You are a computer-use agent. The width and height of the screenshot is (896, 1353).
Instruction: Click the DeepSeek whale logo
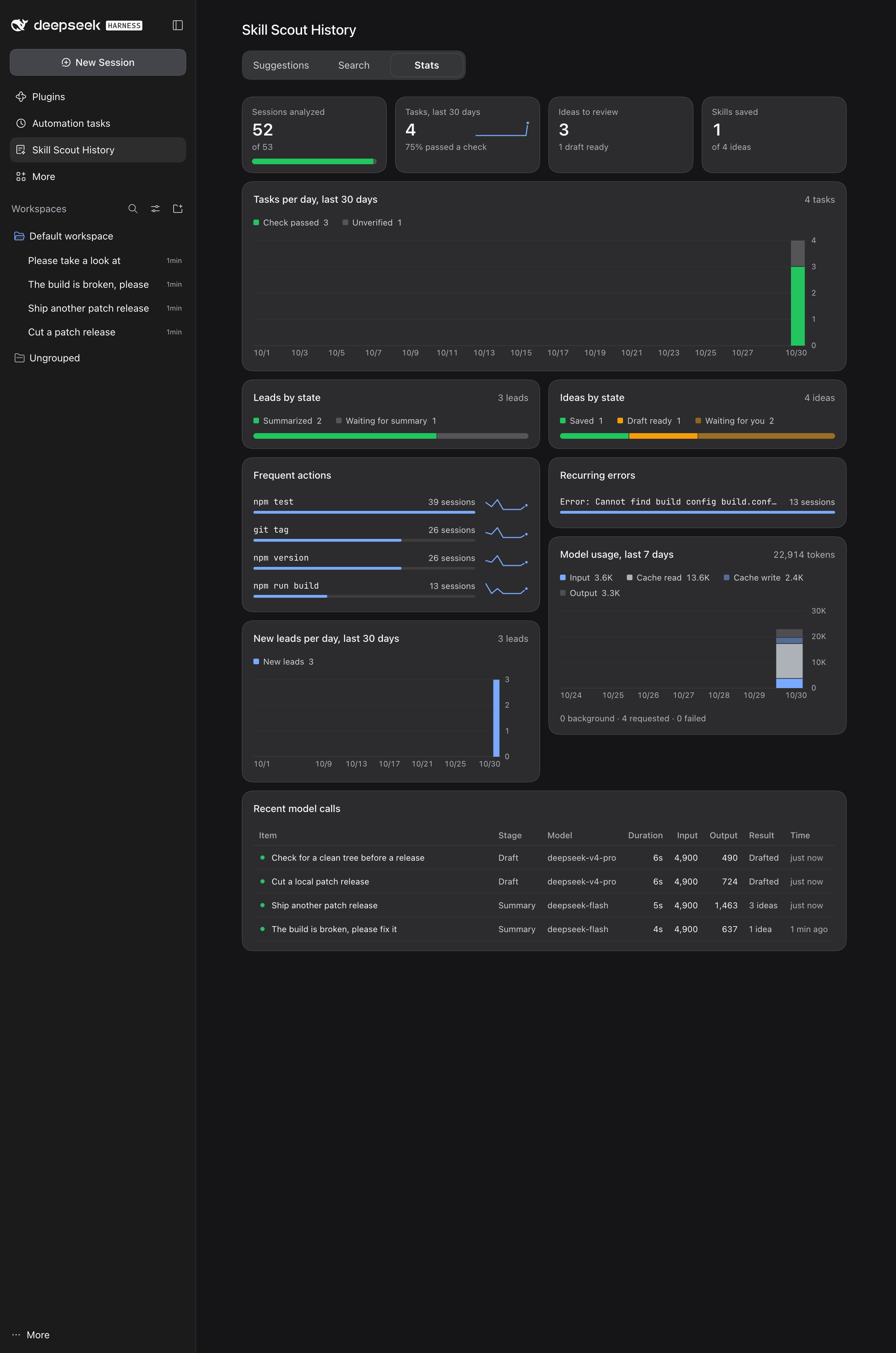(20, 25)
